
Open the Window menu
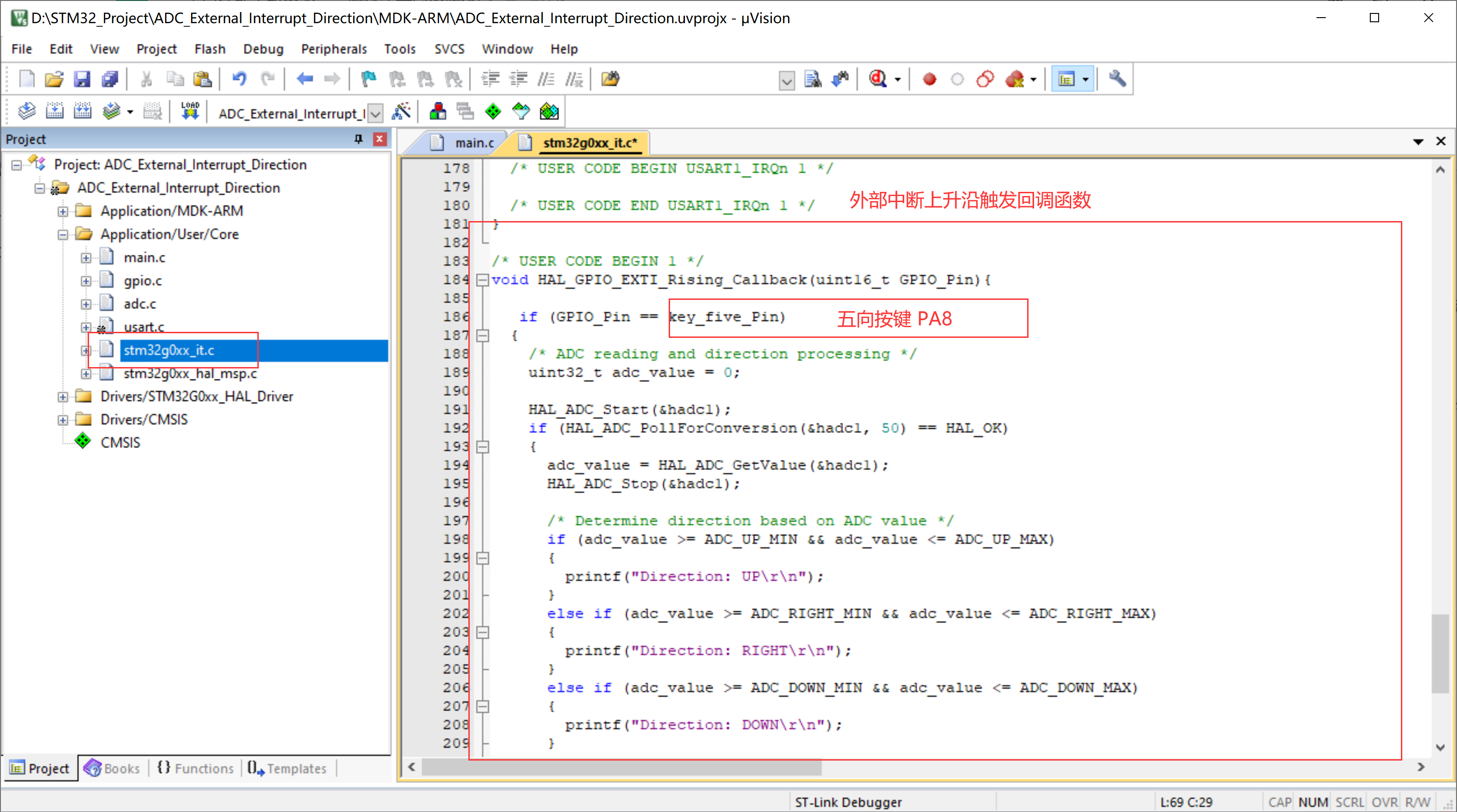tap(507, 49)
